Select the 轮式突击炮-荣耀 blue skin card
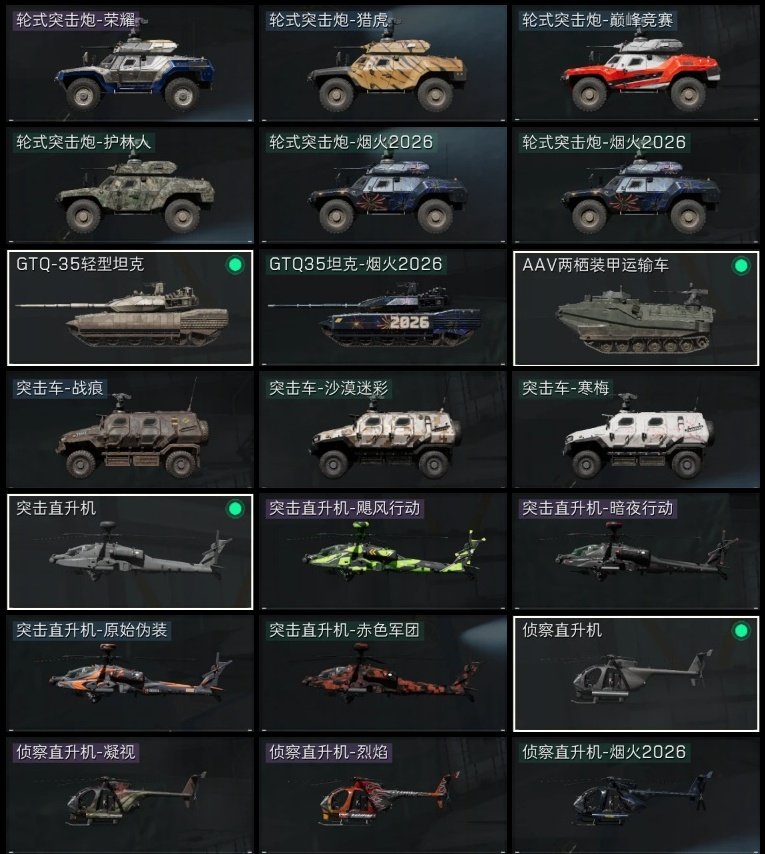 coord(130,63)
